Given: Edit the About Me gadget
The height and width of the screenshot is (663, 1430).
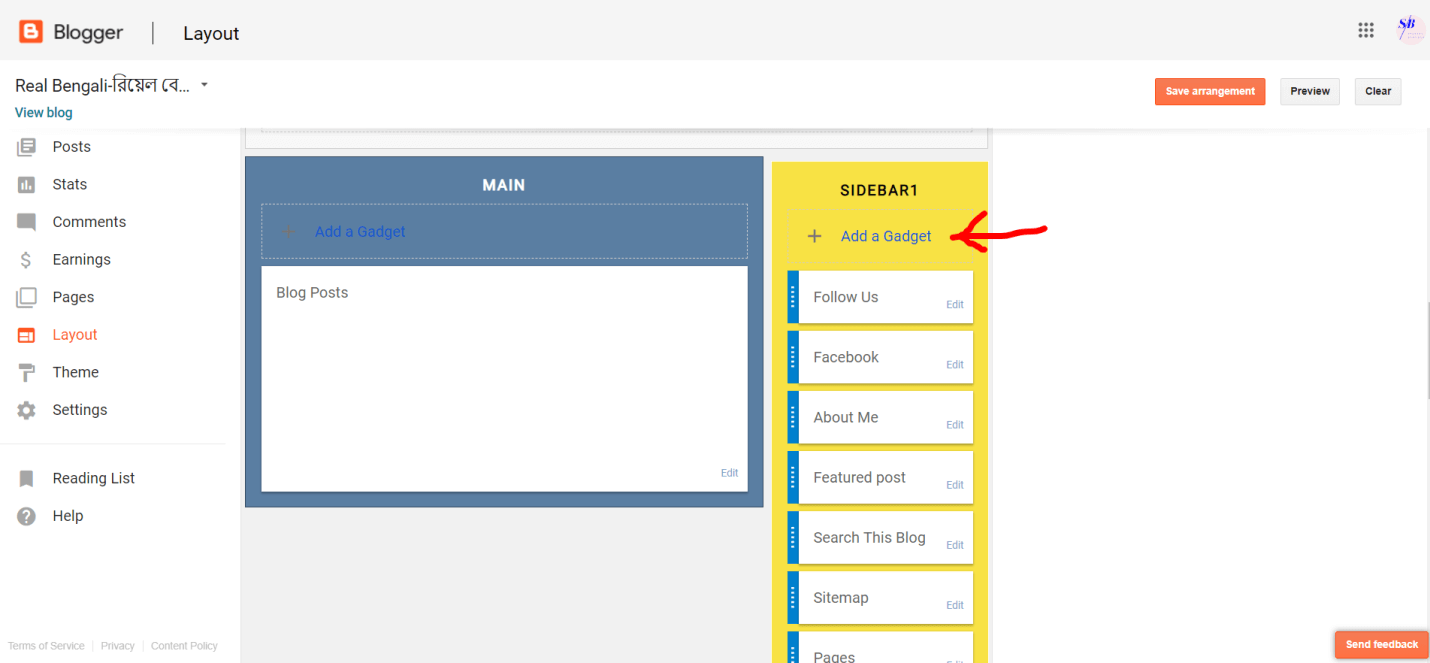Looking at the screenshot, I should coord(955,425).
